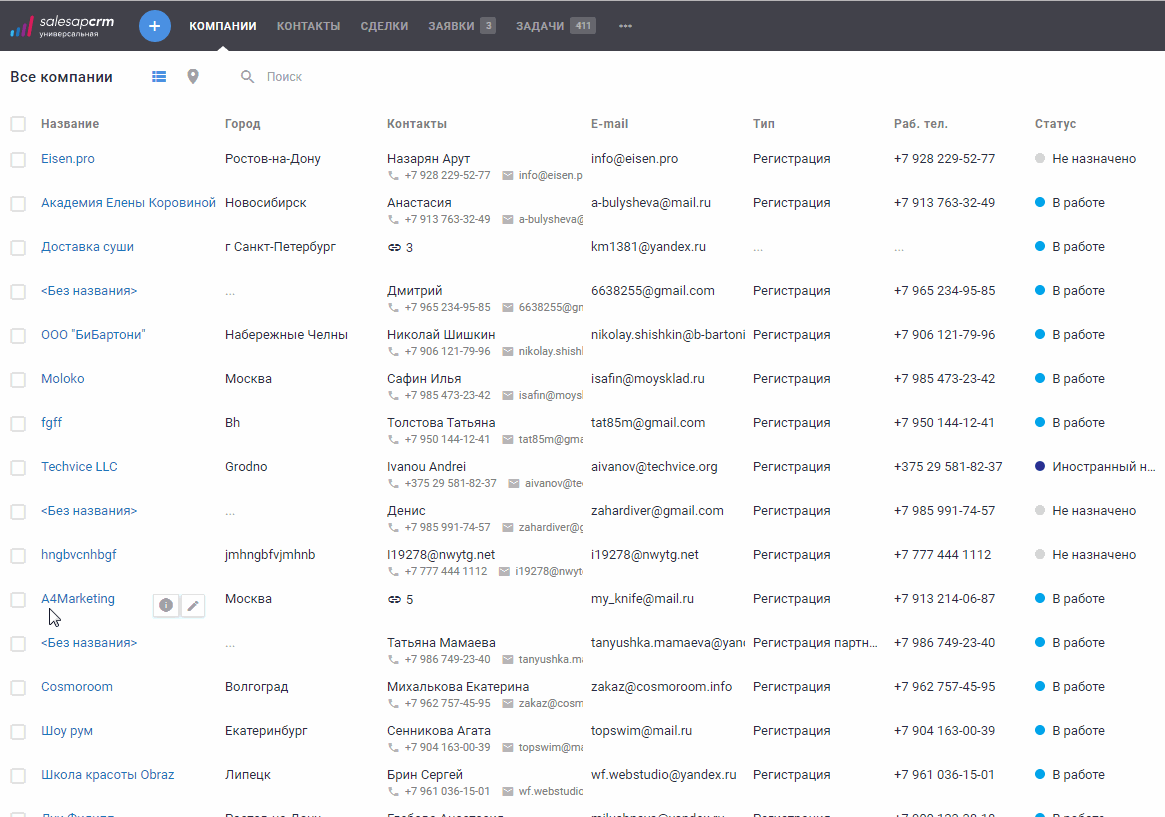1165x817 pixels.
Task: Click the SalesapCRM logo
Action: tap(62, 26)
